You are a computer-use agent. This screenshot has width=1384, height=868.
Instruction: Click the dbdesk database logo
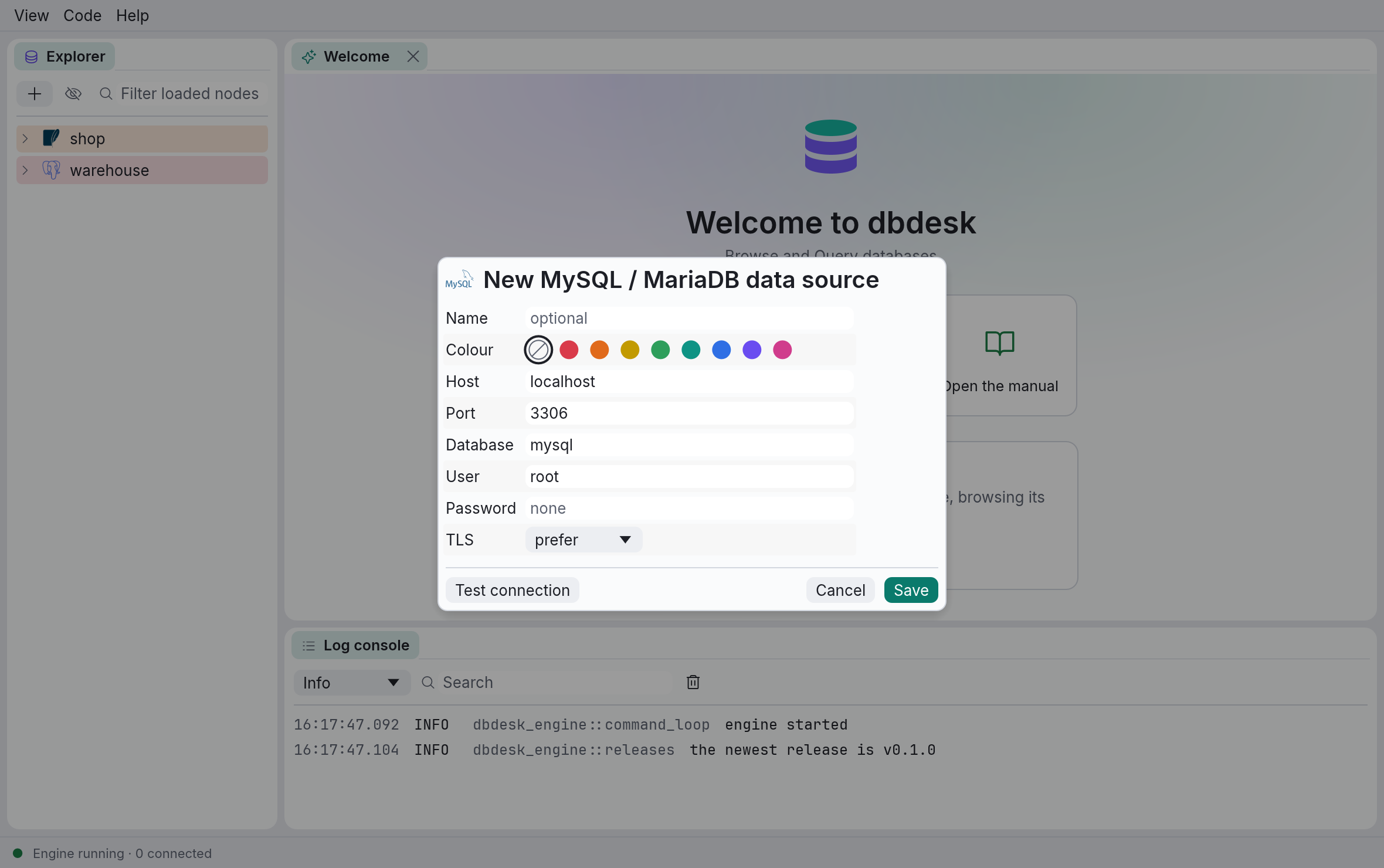pyautogui.click(x=831, y=147)
